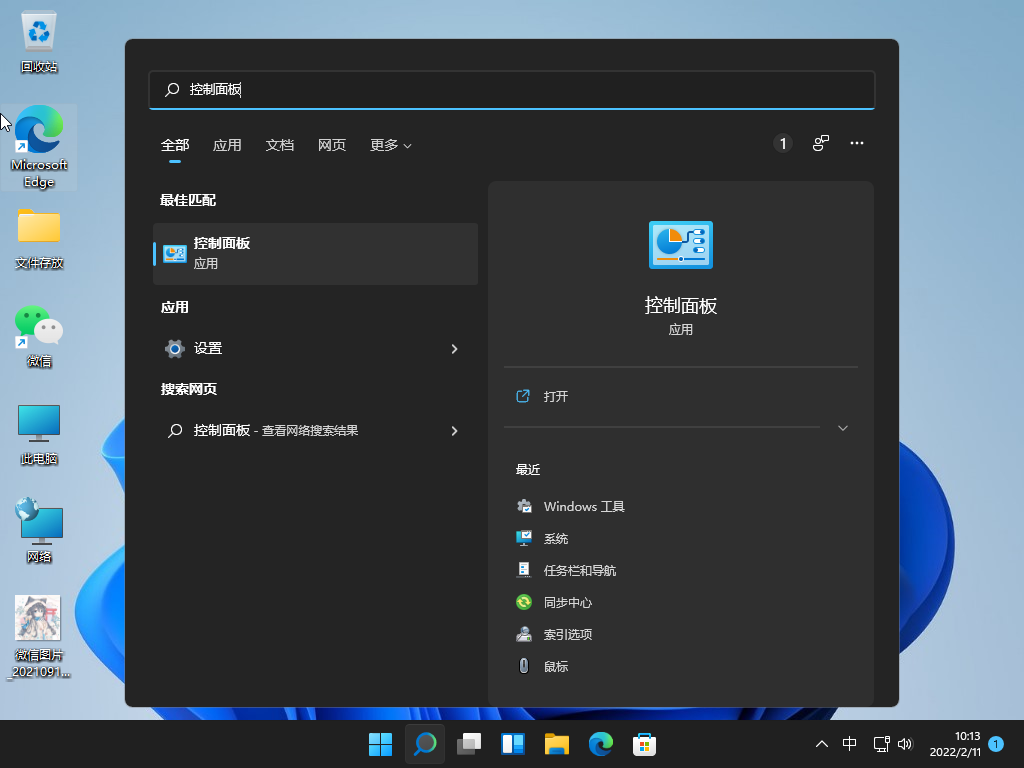Screen dimensions: 1024x768
Task: Open 任务栏和导航 from recent items
Action: [x=579, y=571]
